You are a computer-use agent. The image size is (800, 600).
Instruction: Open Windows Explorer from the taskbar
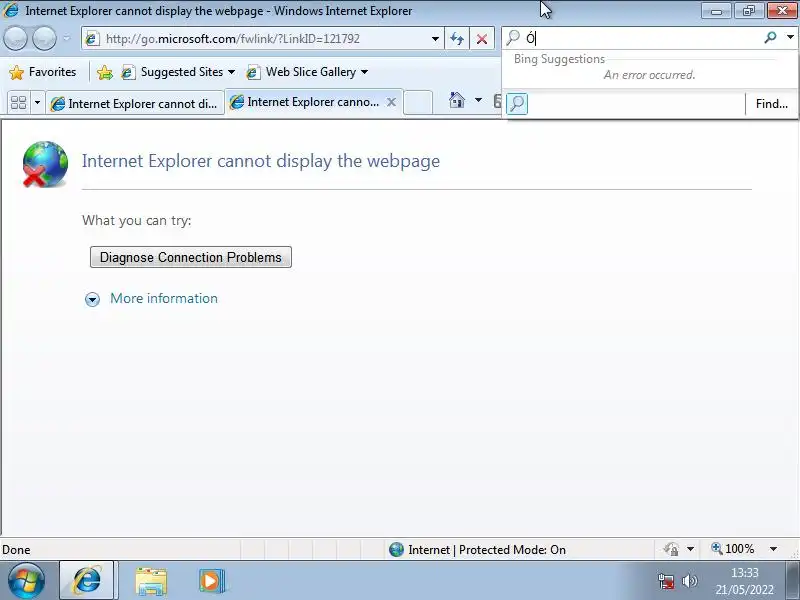pyautogui.click(x=151, y=581)
